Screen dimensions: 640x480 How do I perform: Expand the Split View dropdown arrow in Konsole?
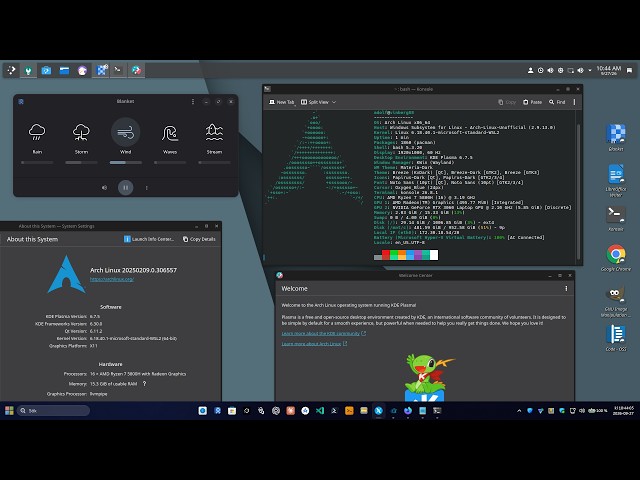334,102
